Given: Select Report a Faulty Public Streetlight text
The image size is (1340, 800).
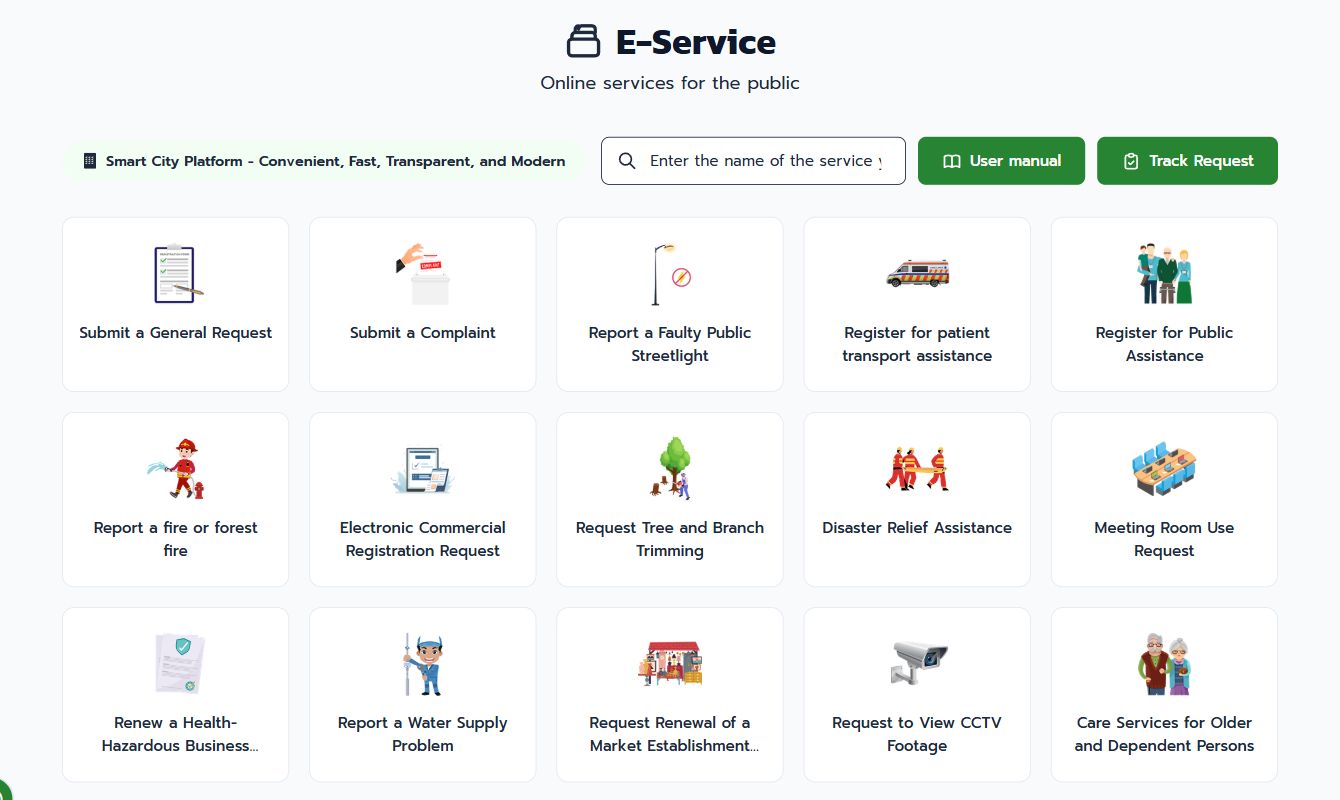Looking at the screenshot, I should (670, 344).
